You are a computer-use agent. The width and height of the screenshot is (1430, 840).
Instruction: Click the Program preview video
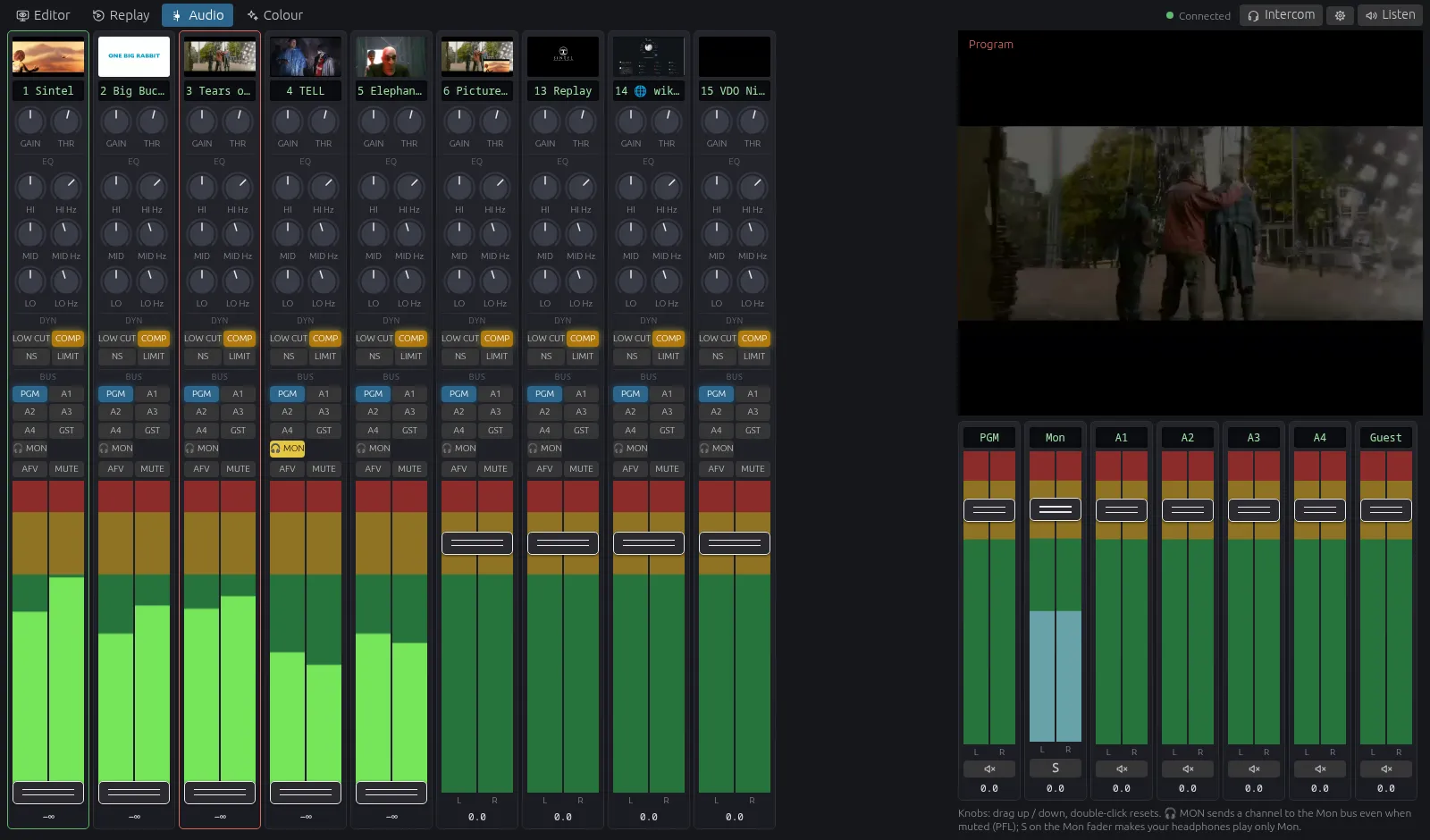click(1190, 223)
